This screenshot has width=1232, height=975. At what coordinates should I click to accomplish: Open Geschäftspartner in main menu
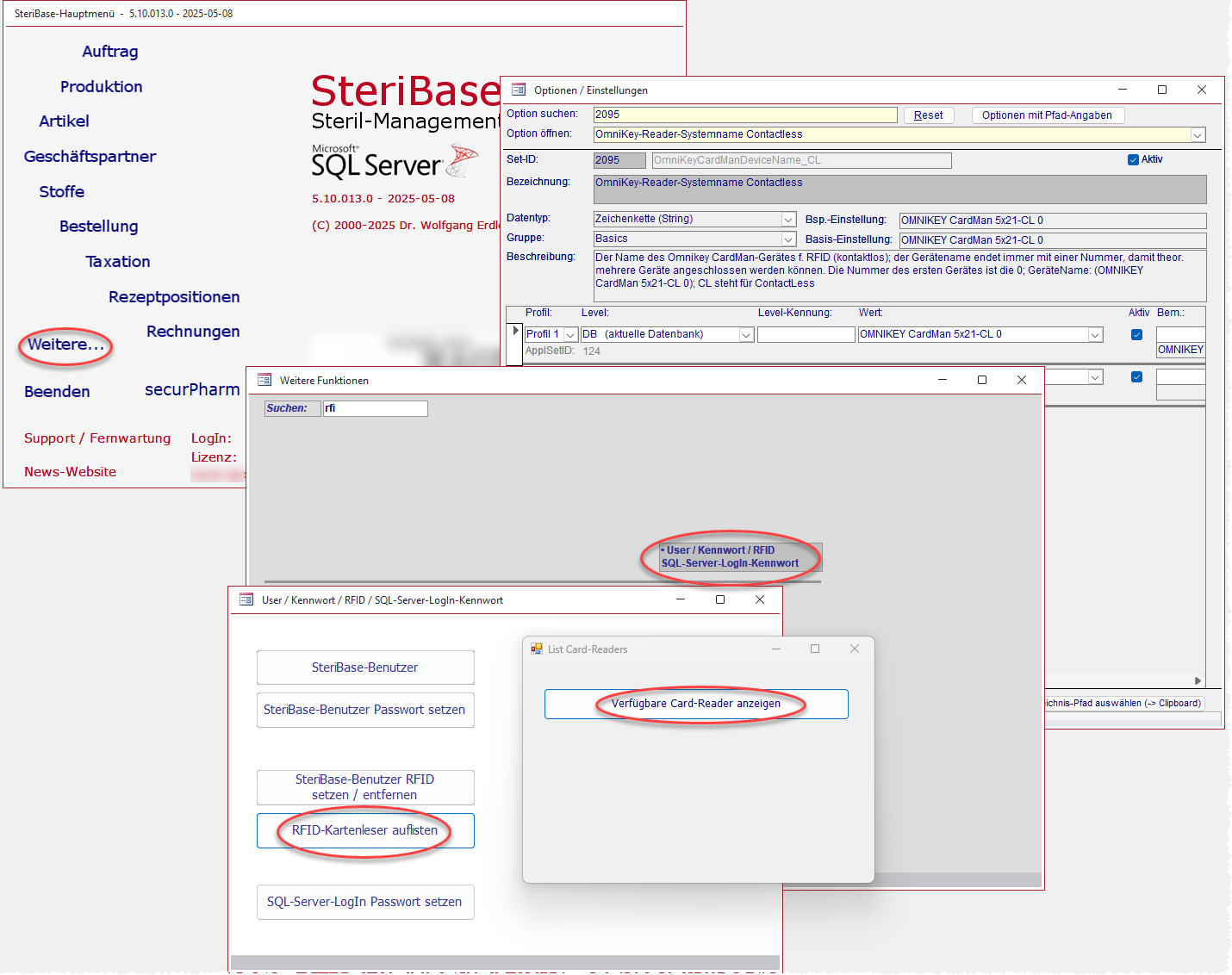pyautogui.click(x=90, y=157)
